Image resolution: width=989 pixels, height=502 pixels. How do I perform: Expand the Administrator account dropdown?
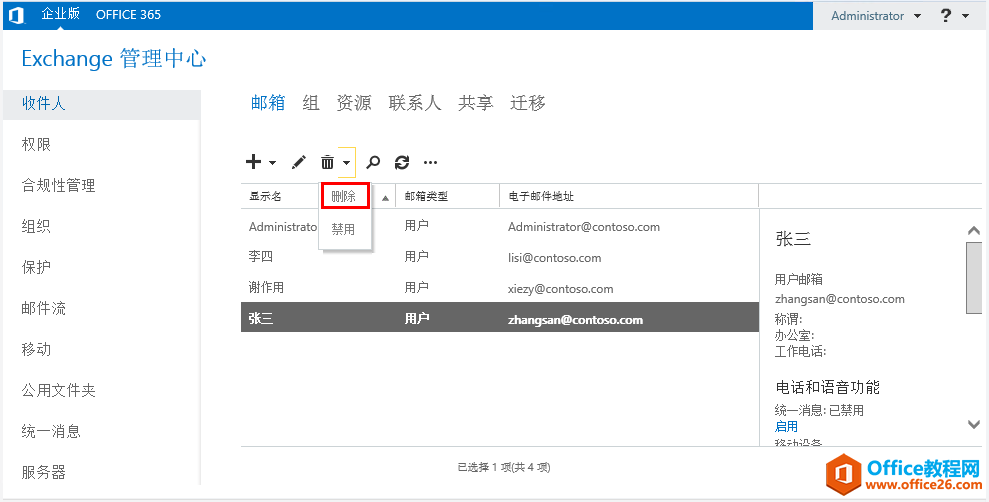(x=917, y=16)
